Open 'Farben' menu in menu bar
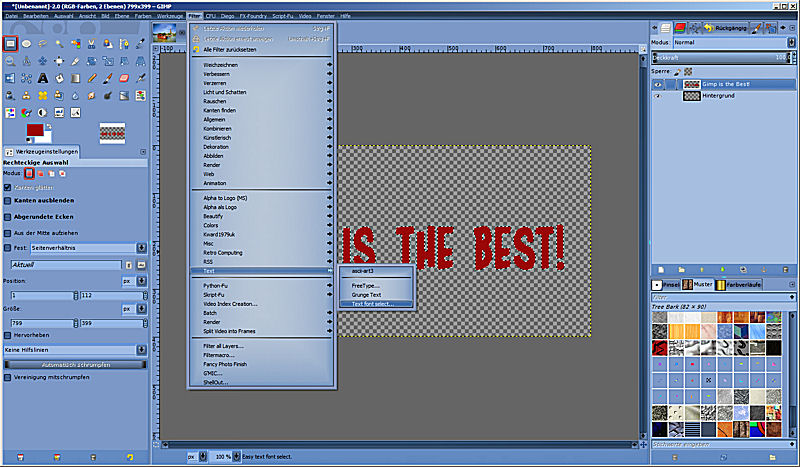Screen dimensions: 800x467 (143, 16)
